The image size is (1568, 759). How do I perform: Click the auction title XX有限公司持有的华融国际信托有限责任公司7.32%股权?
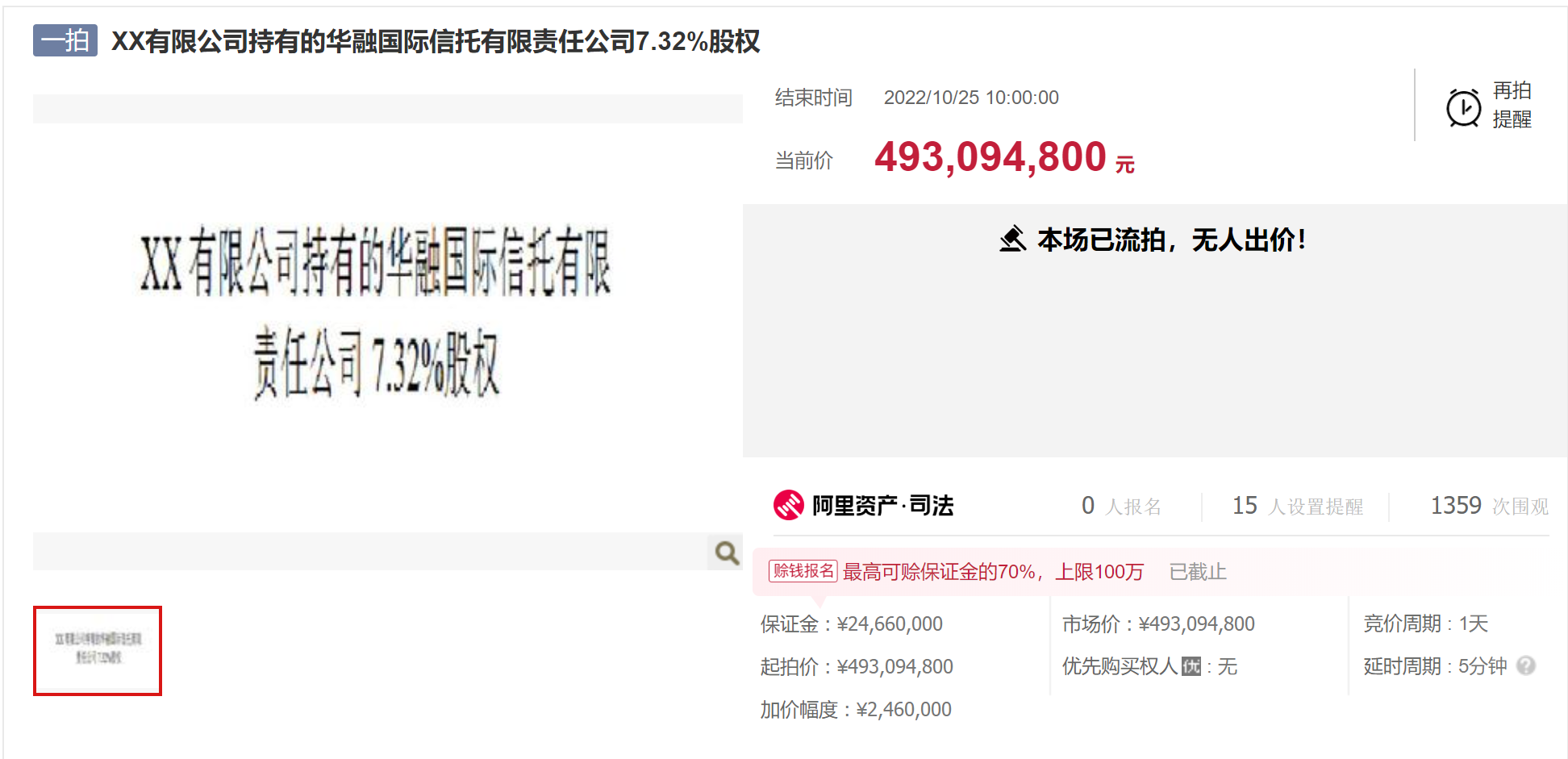coord(436,41)
